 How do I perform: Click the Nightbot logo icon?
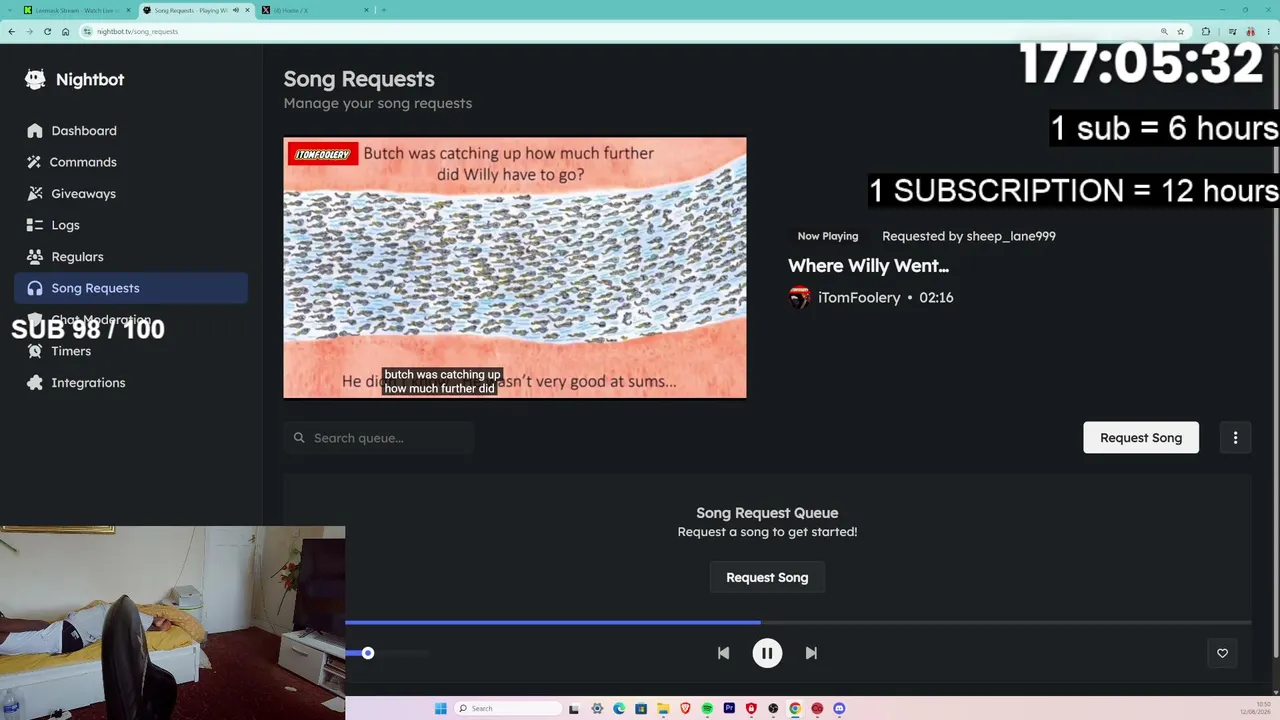35,80
